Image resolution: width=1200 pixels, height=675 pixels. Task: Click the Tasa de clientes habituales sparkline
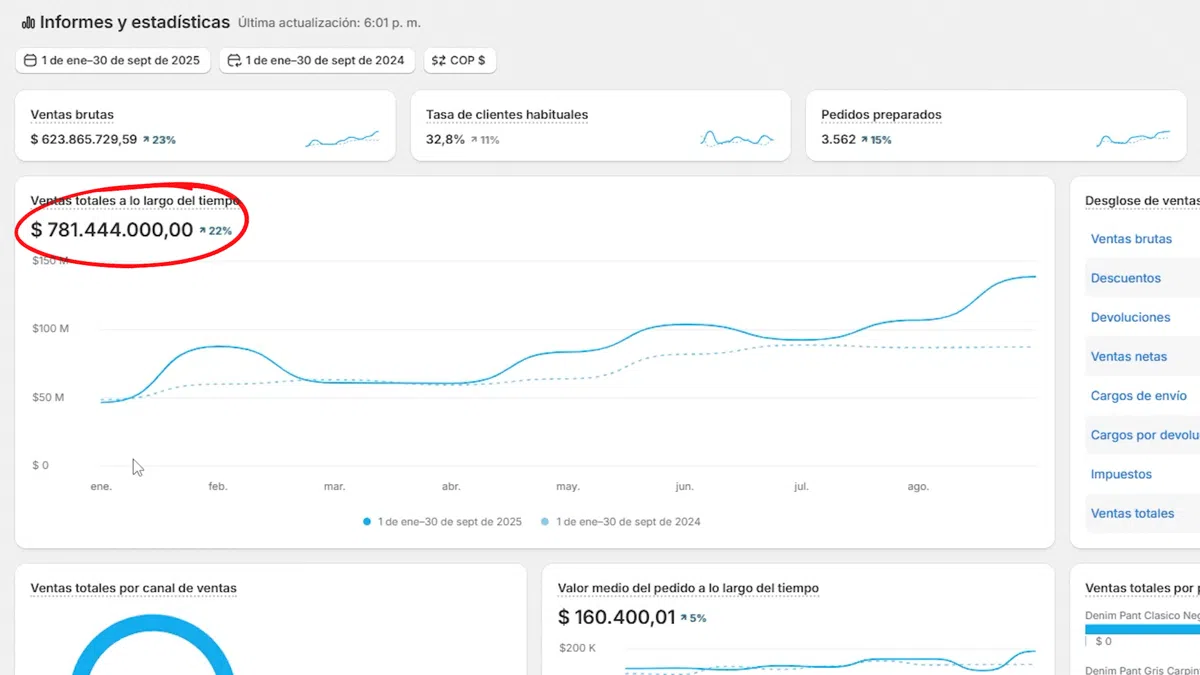(737, 139)
